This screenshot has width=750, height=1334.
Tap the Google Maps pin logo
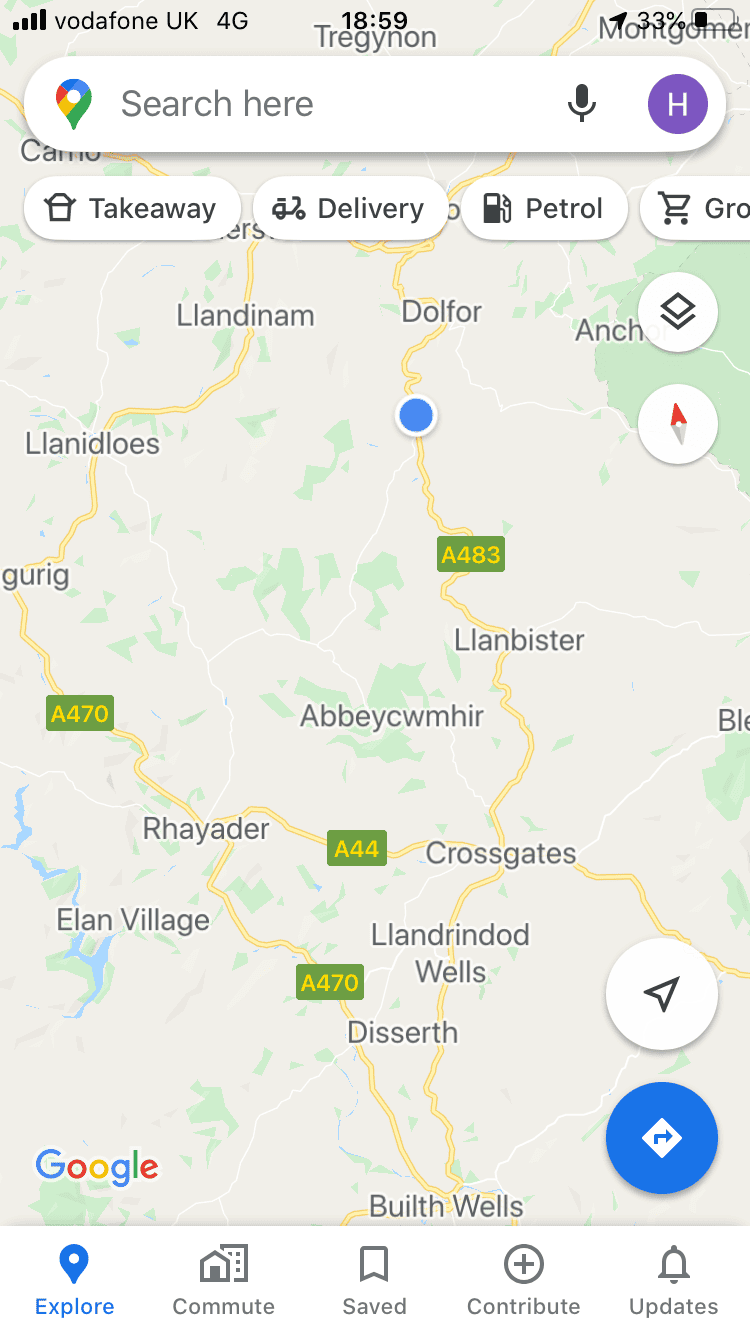(74, 104)
